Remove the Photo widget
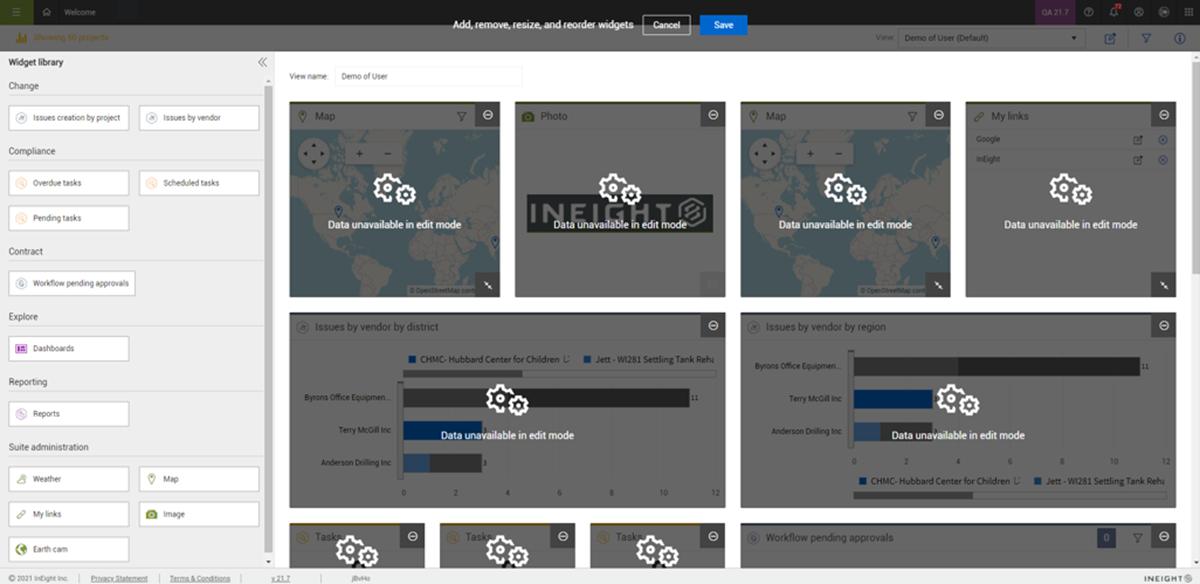 (x=713, y=115)
